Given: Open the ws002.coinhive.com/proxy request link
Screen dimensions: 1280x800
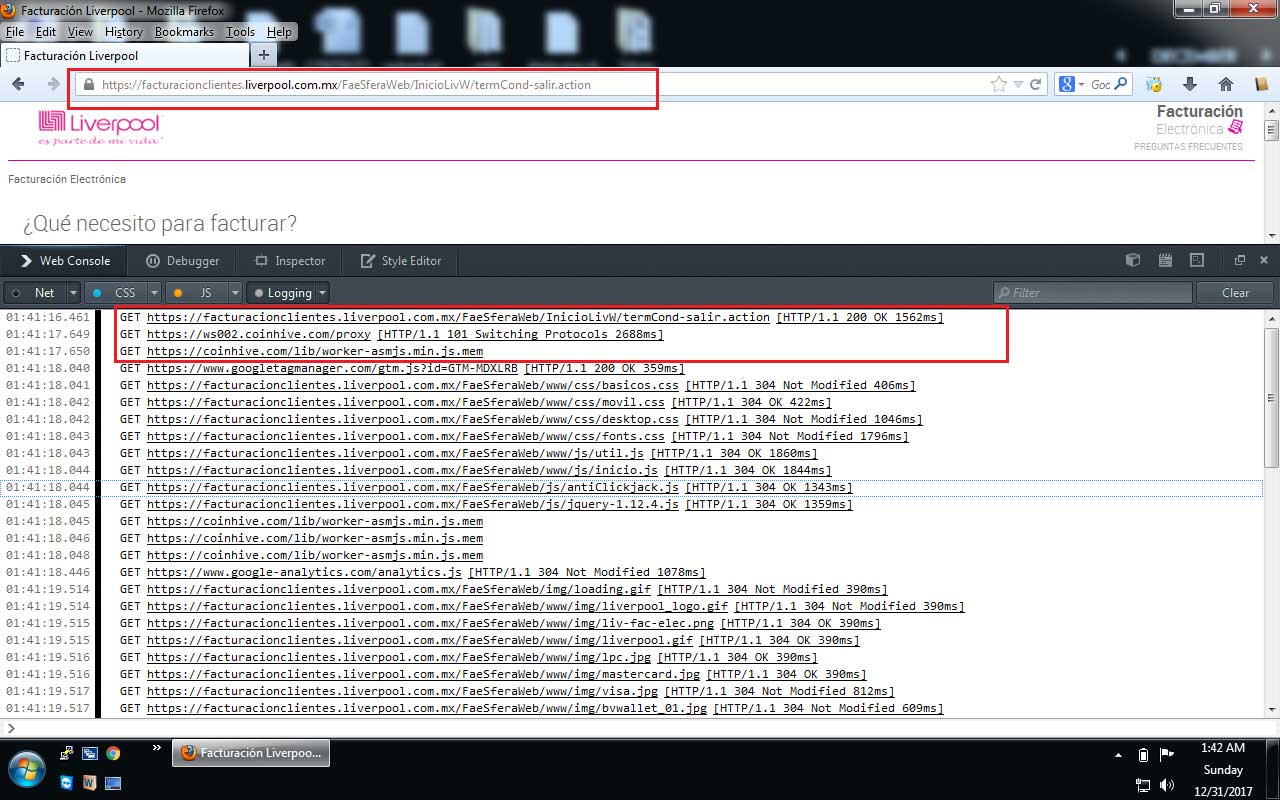Looking at the screenshot, I should tap(258, 334).
